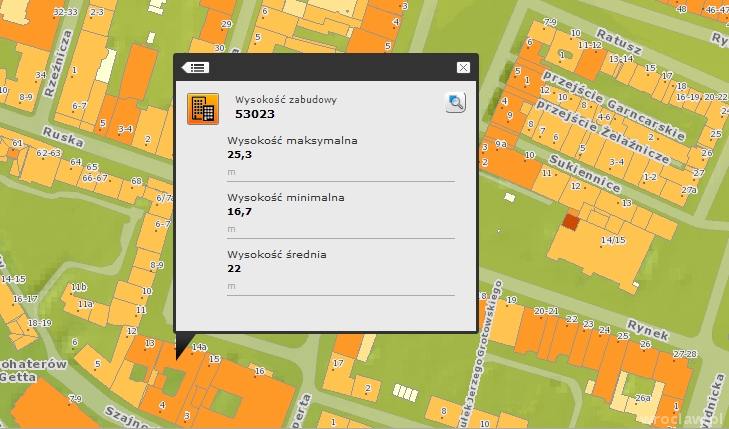
Task: Select the Wysokość maksymalna value 25,3
Action: [x=239, y=155]
